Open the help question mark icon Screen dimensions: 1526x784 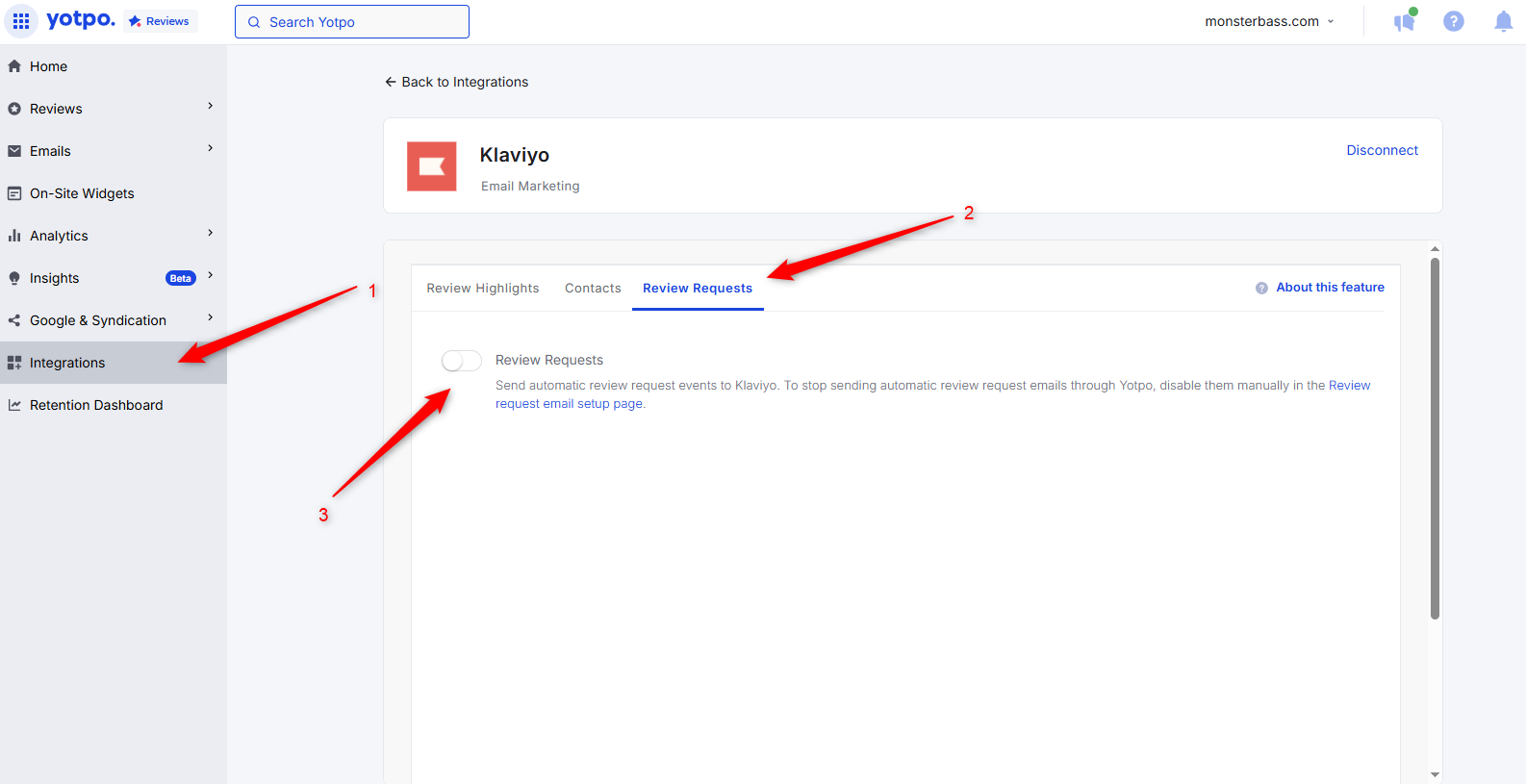(x=1454, y=21)
